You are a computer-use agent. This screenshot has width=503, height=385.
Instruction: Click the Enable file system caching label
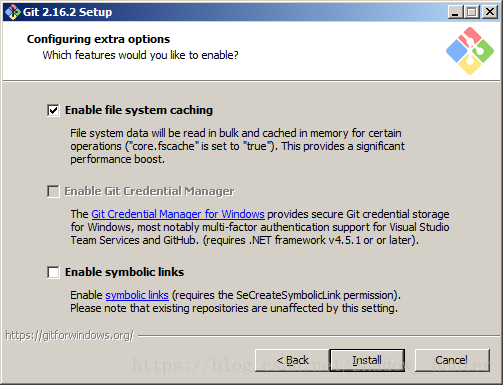(x=139, y=110)
